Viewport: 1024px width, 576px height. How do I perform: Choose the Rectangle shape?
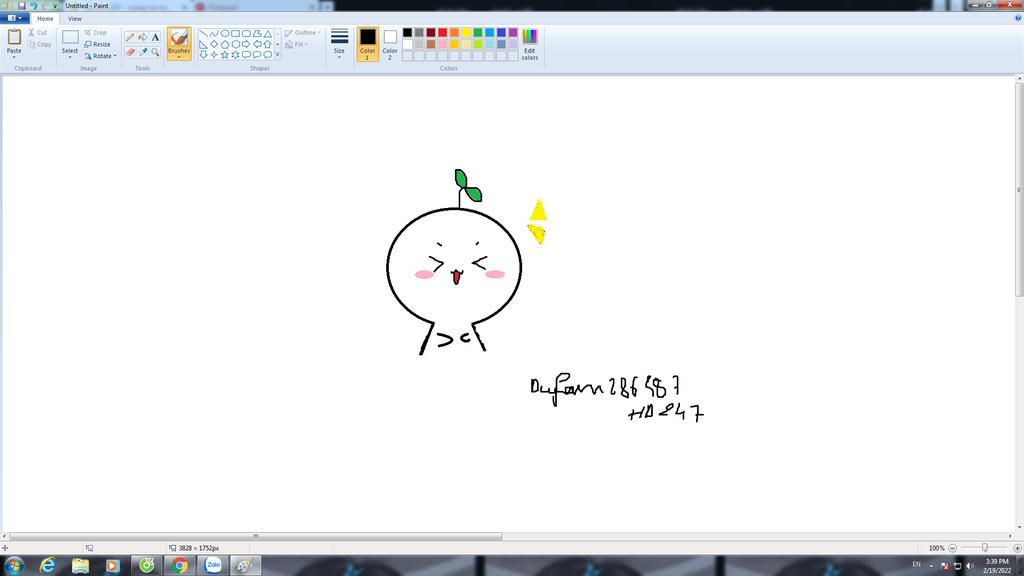point(235,33)
